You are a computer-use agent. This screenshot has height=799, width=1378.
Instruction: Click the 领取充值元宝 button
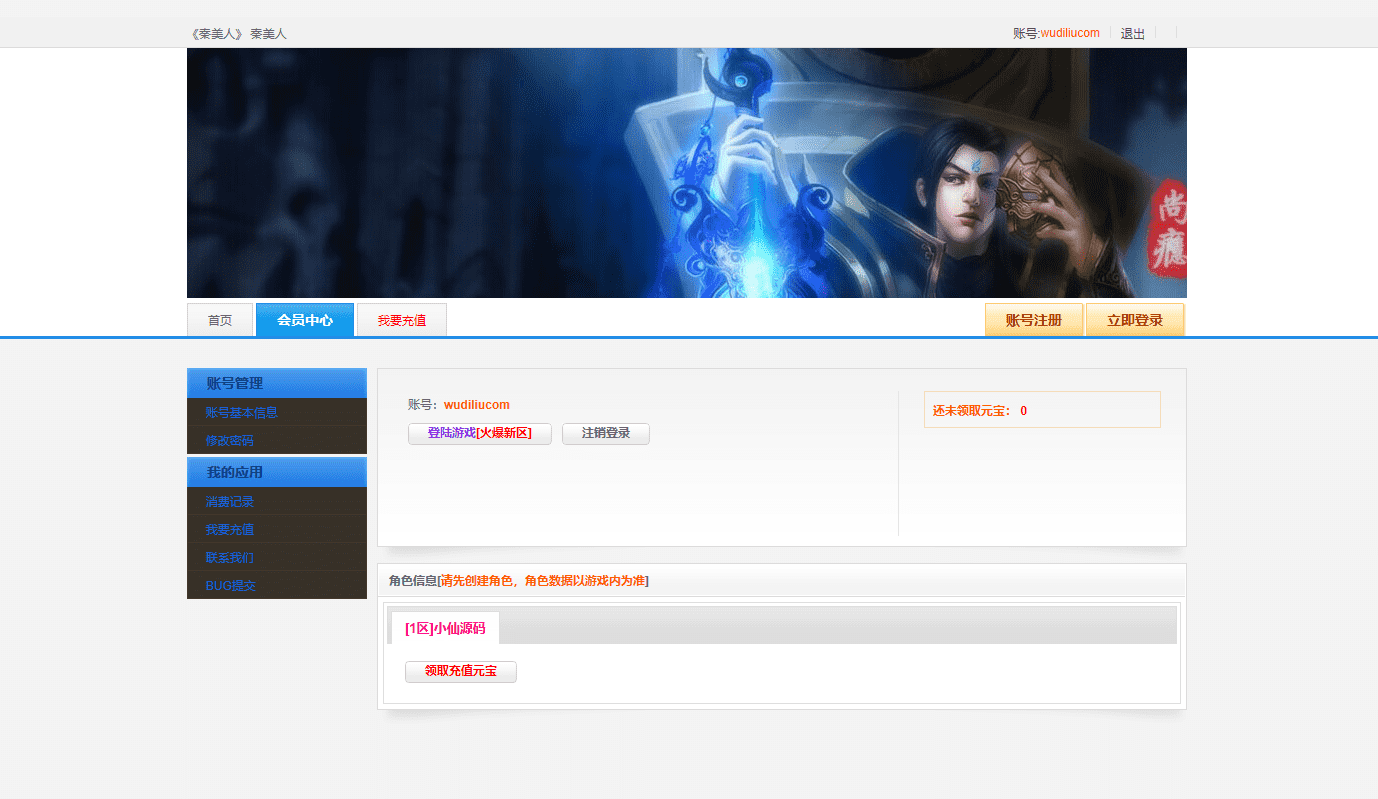461,671
